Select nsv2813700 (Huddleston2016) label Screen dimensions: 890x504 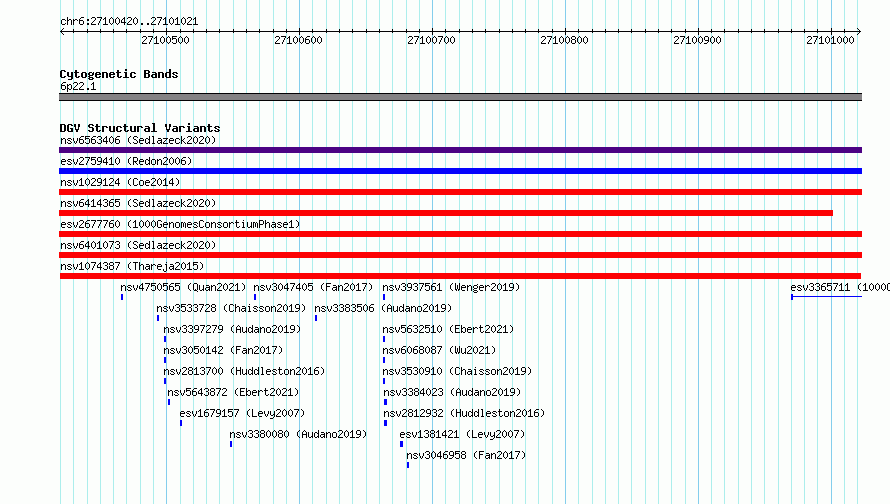click(x=244, y=371)
